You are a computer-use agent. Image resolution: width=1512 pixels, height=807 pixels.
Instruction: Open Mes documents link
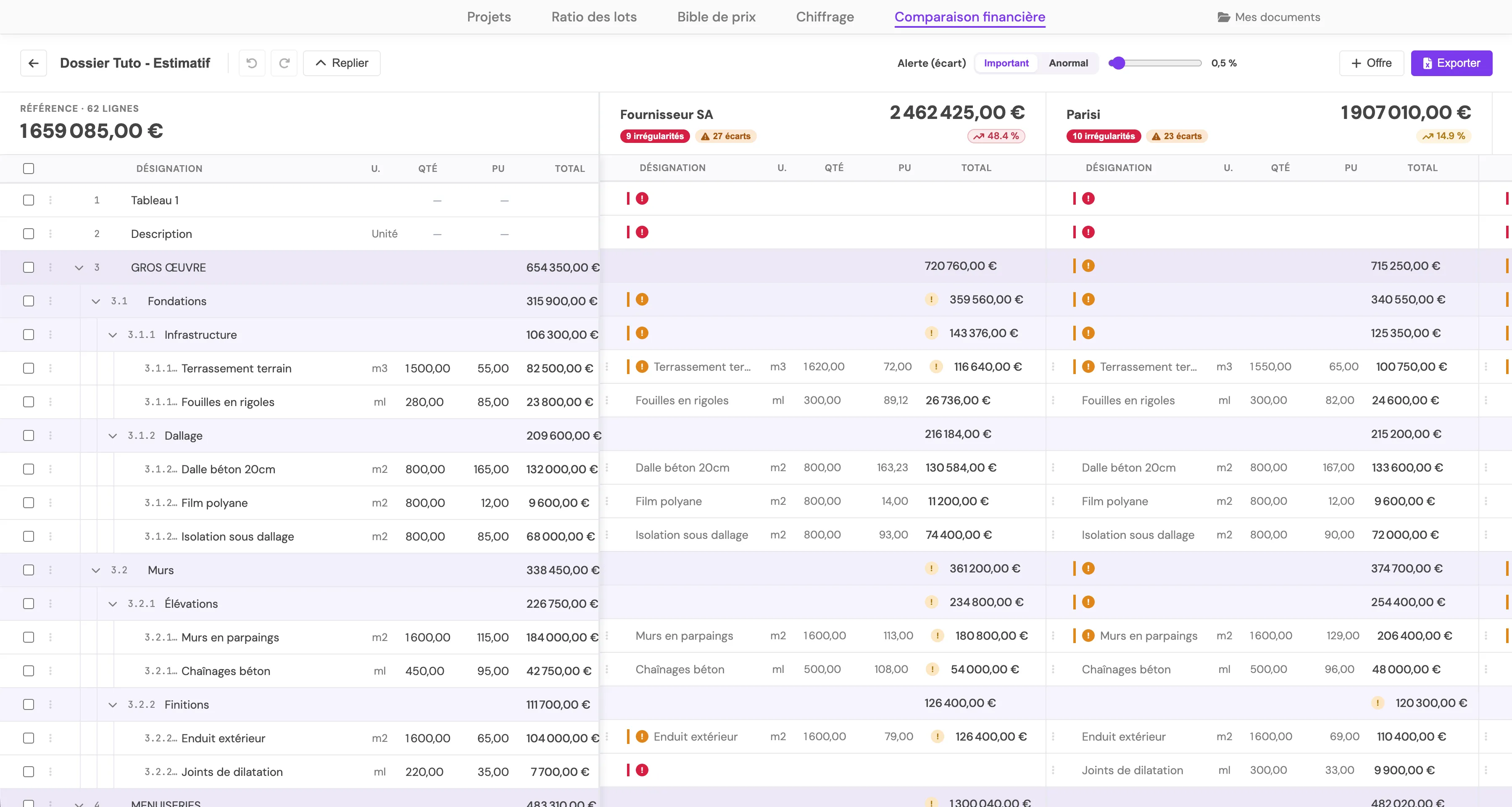click(1269, 17)
